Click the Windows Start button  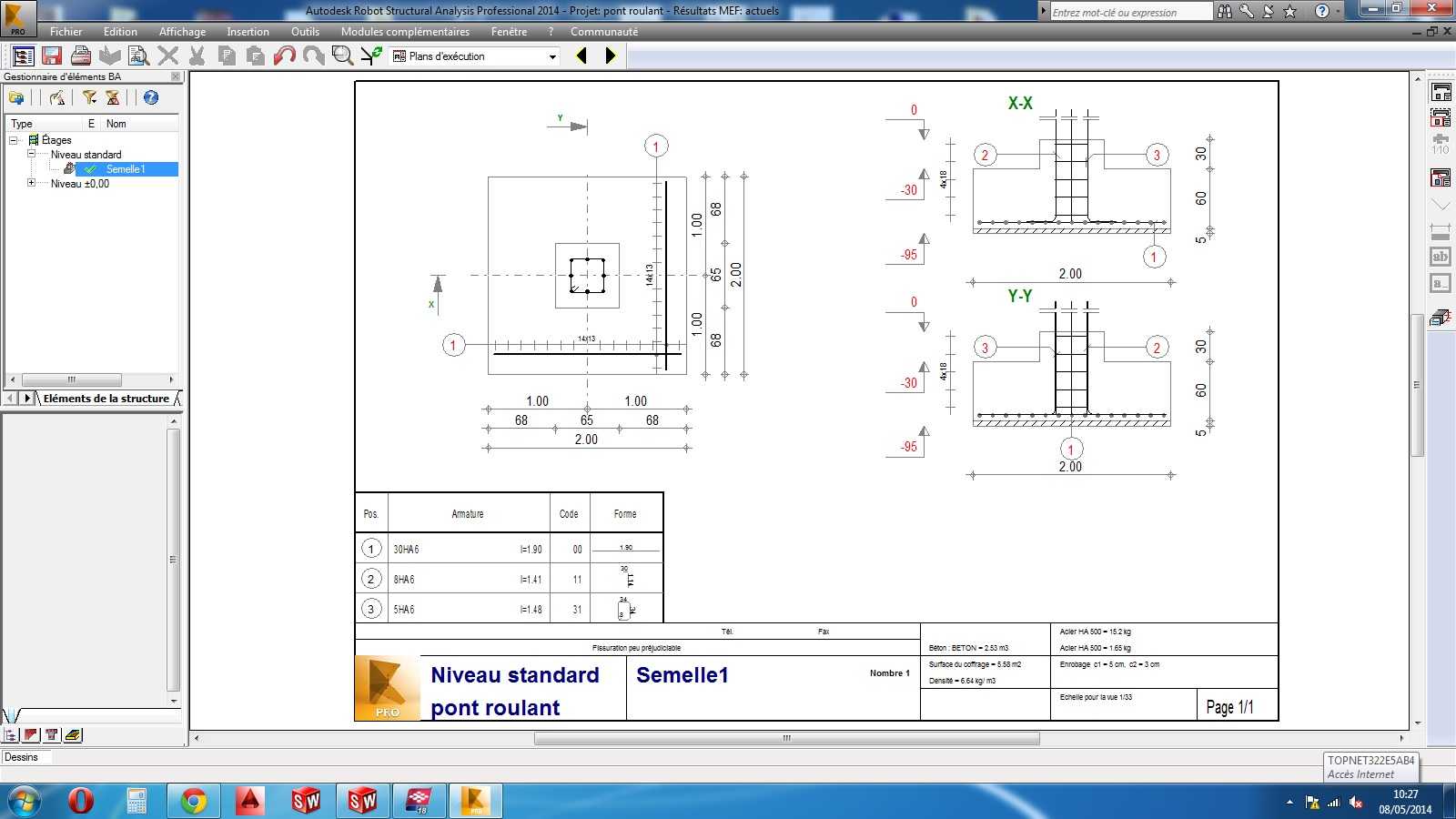click(24, 801)
